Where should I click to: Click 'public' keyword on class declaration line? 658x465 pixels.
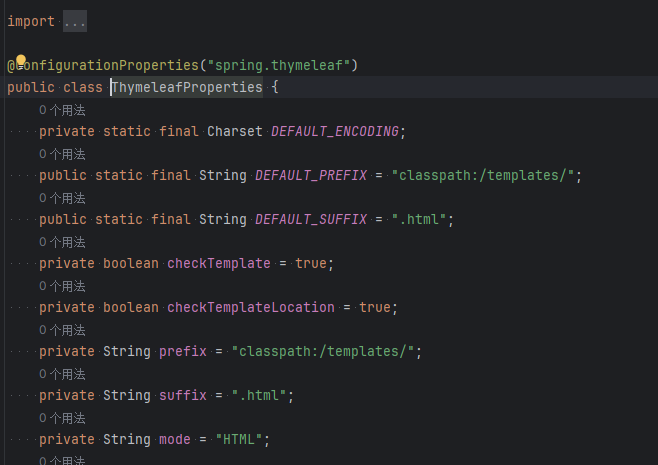(x=31, y=87)
